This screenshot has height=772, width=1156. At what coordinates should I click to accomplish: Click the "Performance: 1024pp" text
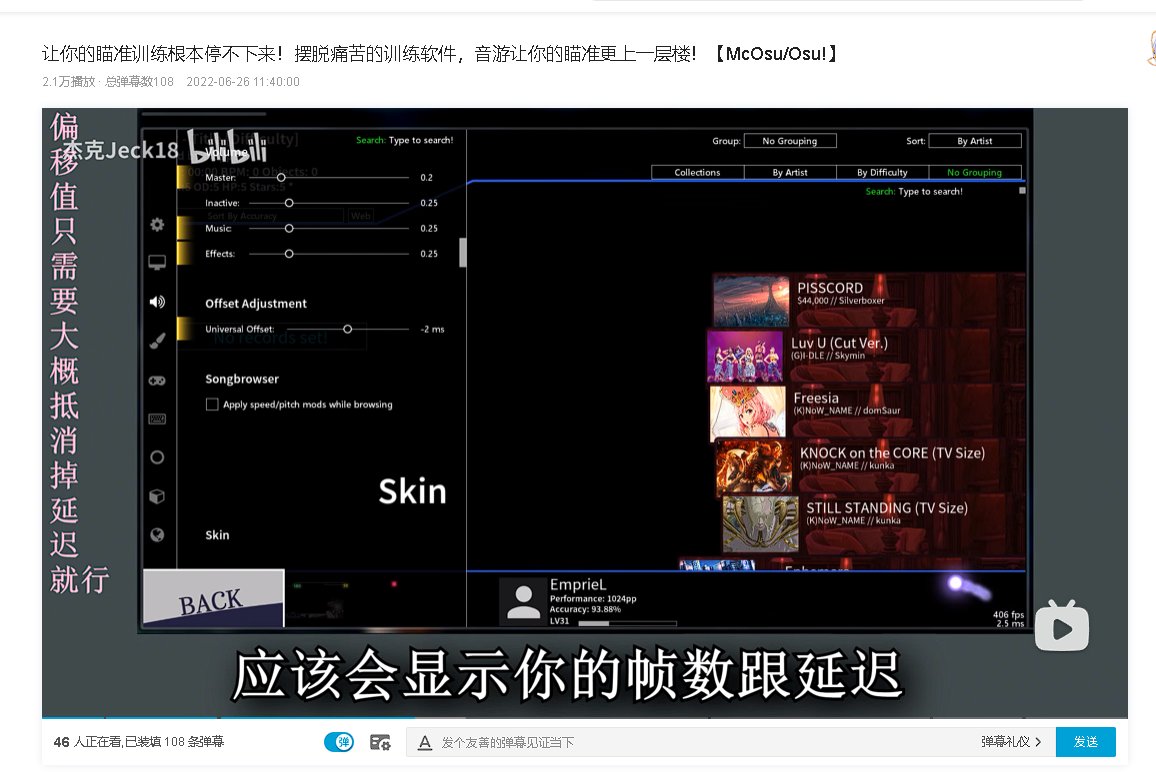click(x=593, y=599)
